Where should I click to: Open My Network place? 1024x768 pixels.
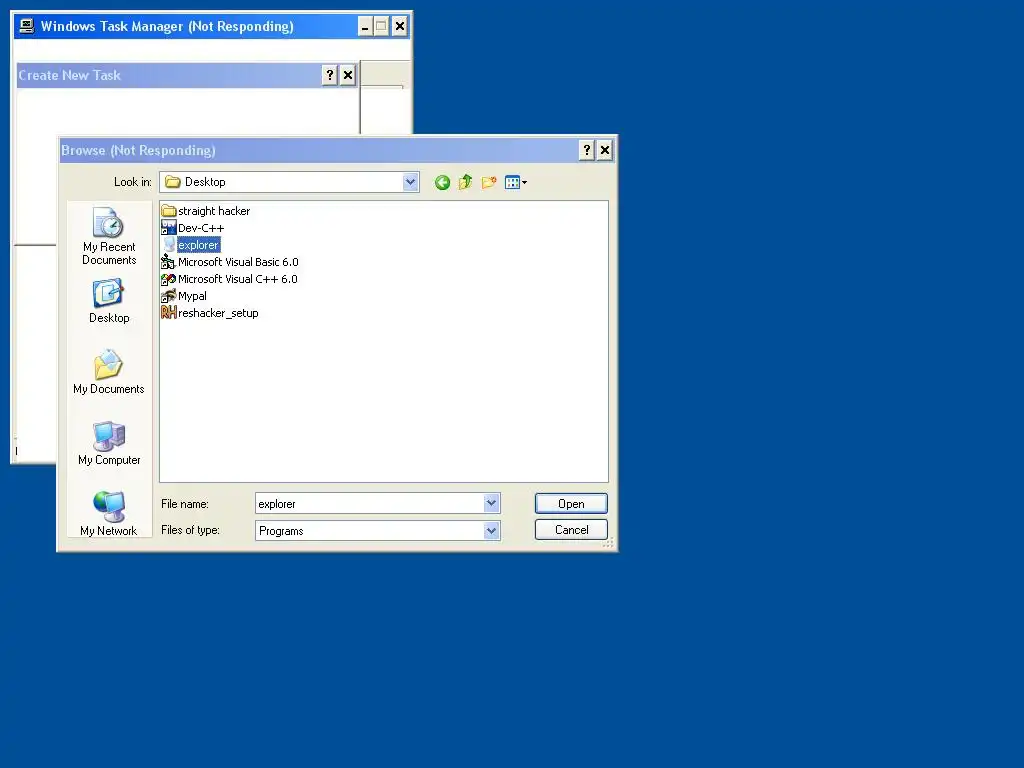(x=109, y=514)
